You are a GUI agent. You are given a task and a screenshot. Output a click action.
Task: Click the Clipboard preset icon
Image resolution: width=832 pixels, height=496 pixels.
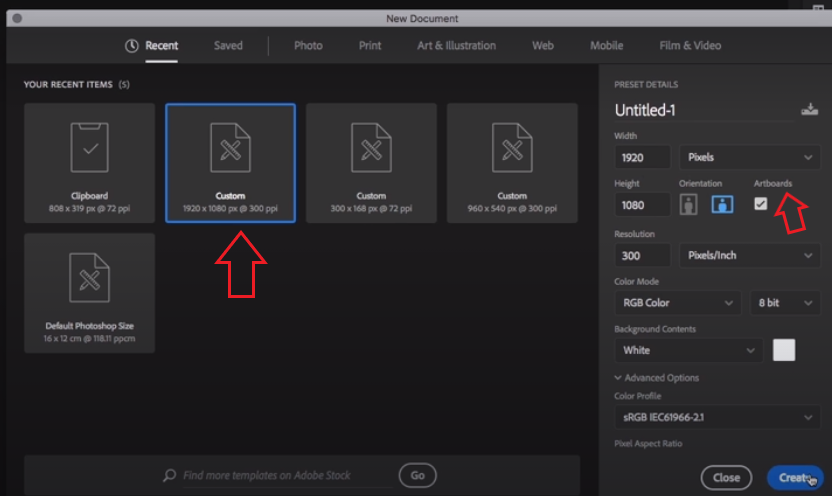90,146
